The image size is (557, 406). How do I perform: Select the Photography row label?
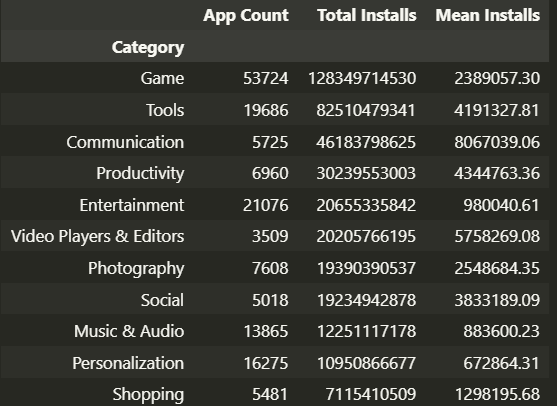coord(136,269)
